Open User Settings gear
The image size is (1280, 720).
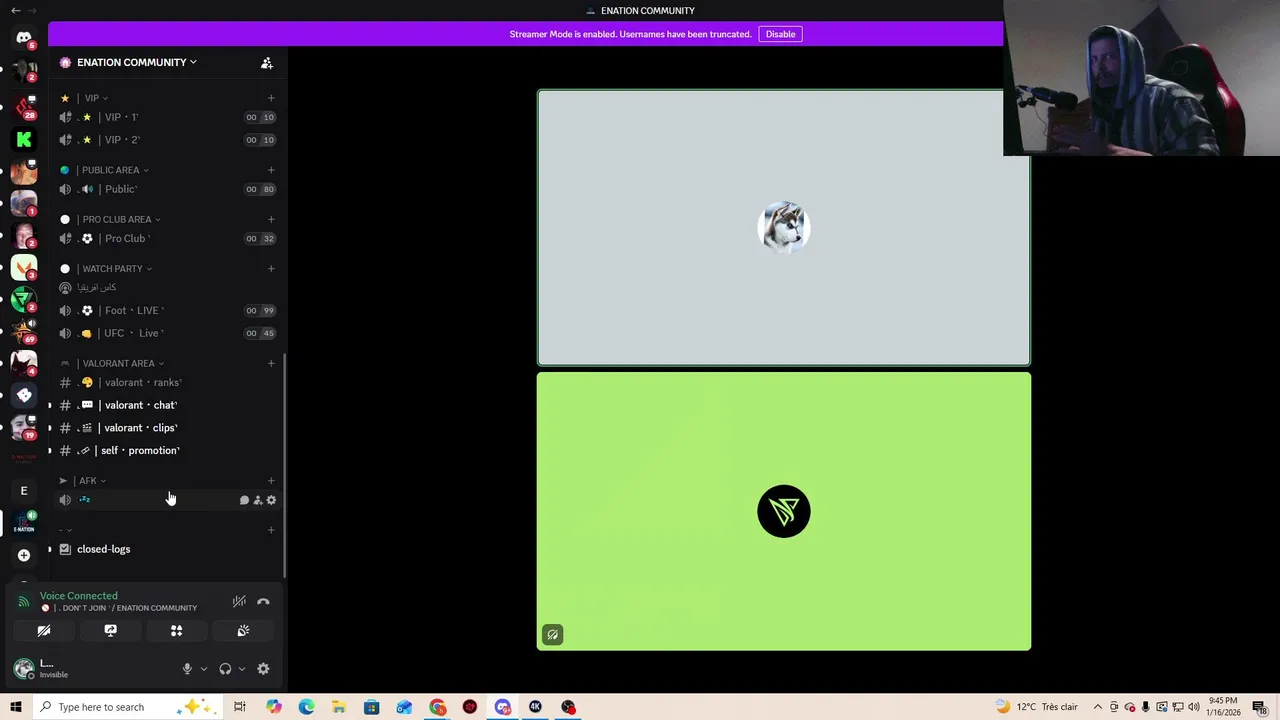click(263, 669)
